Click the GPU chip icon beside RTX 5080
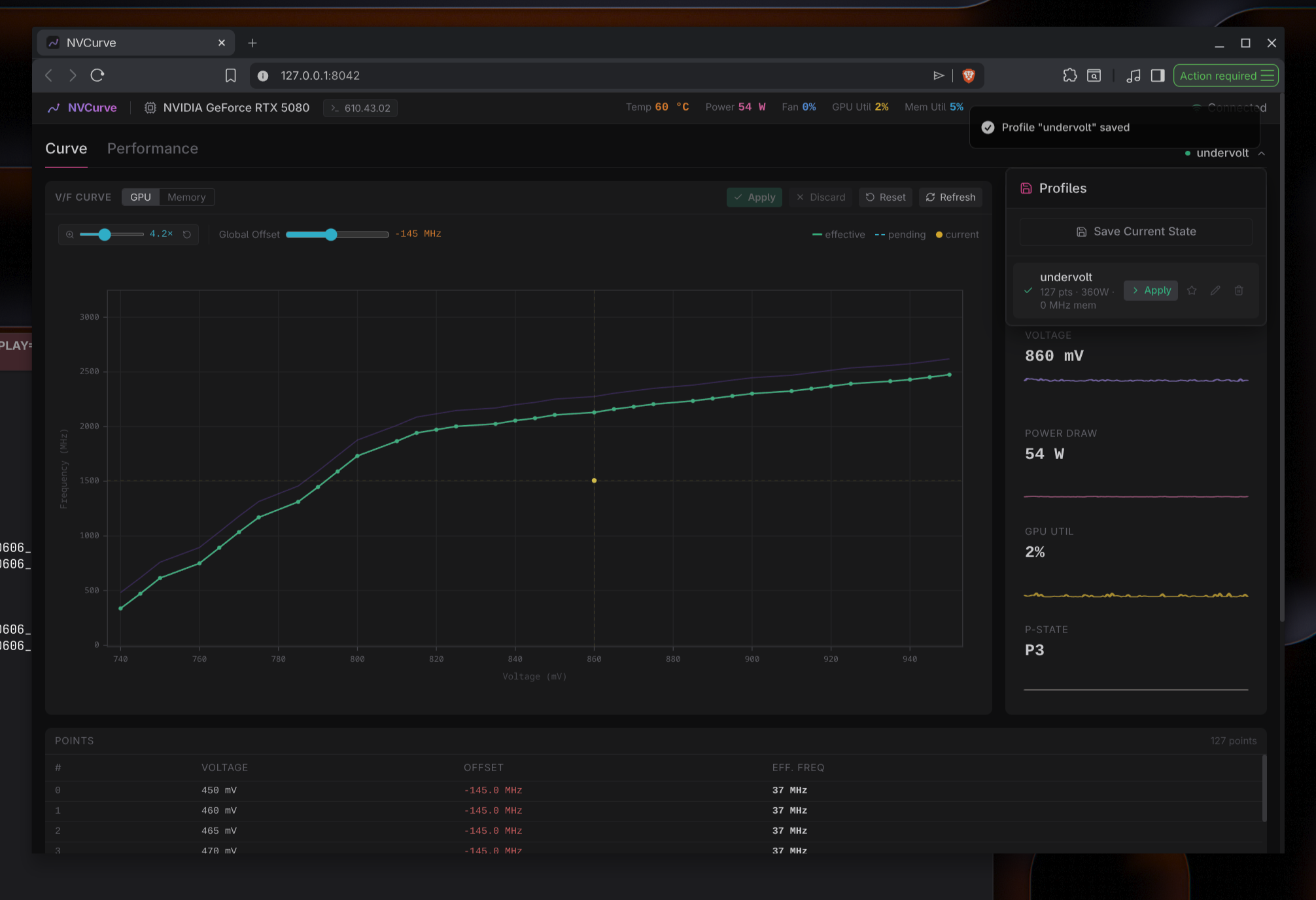Viewport: 1316px width, 900px height. [150, 108]
